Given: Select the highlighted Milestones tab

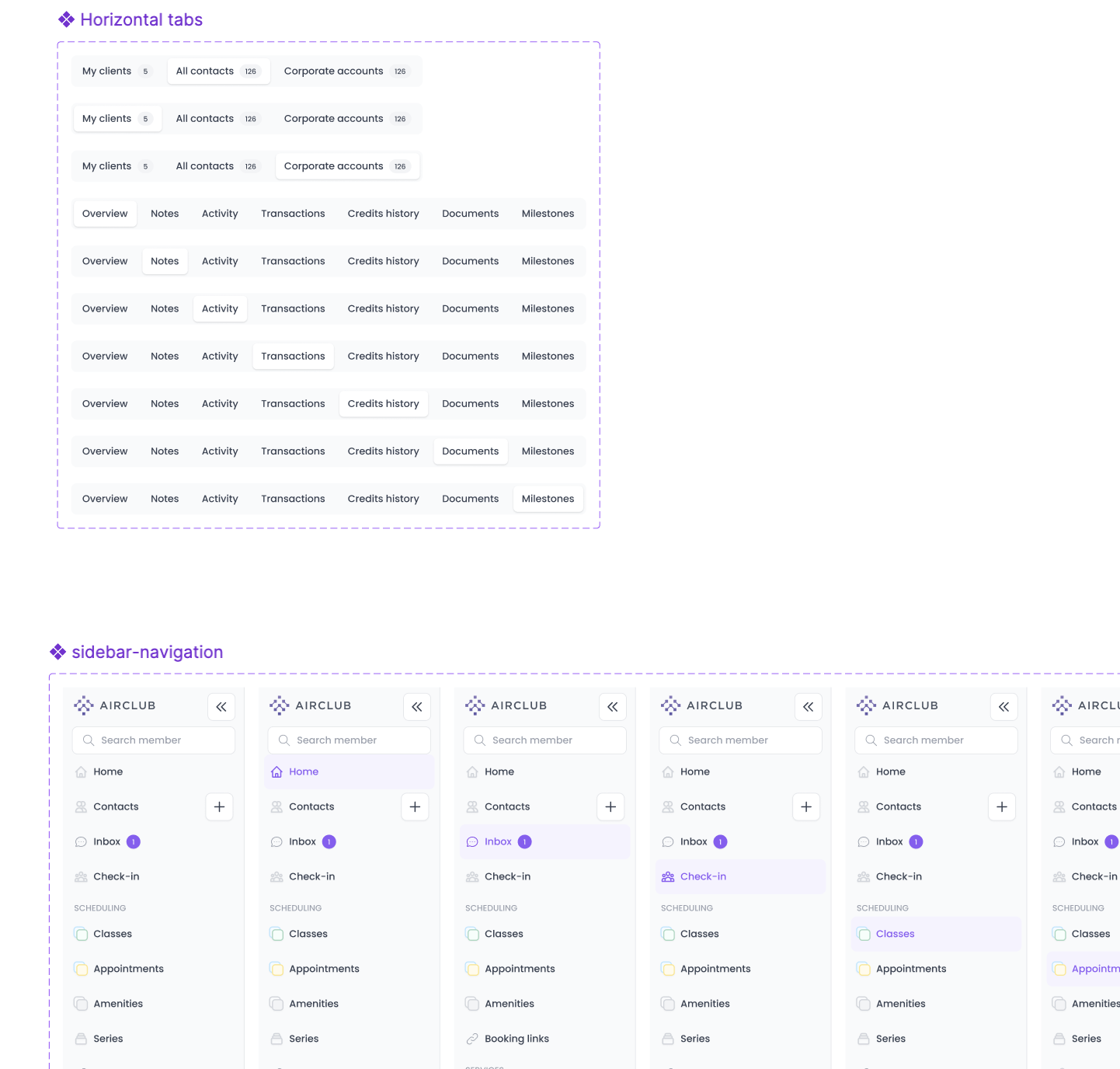Looking at the screenshot, I should pos(548,499).
